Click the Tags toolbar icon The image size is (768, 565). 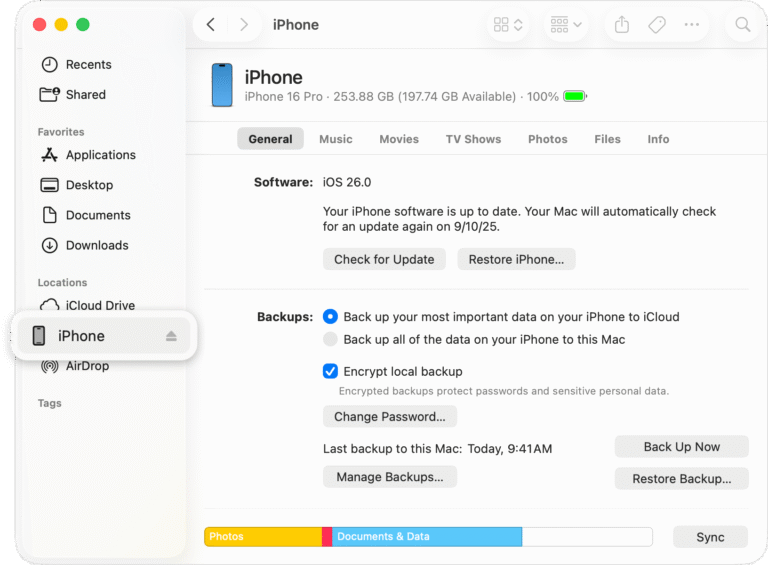tap(657, 24)
